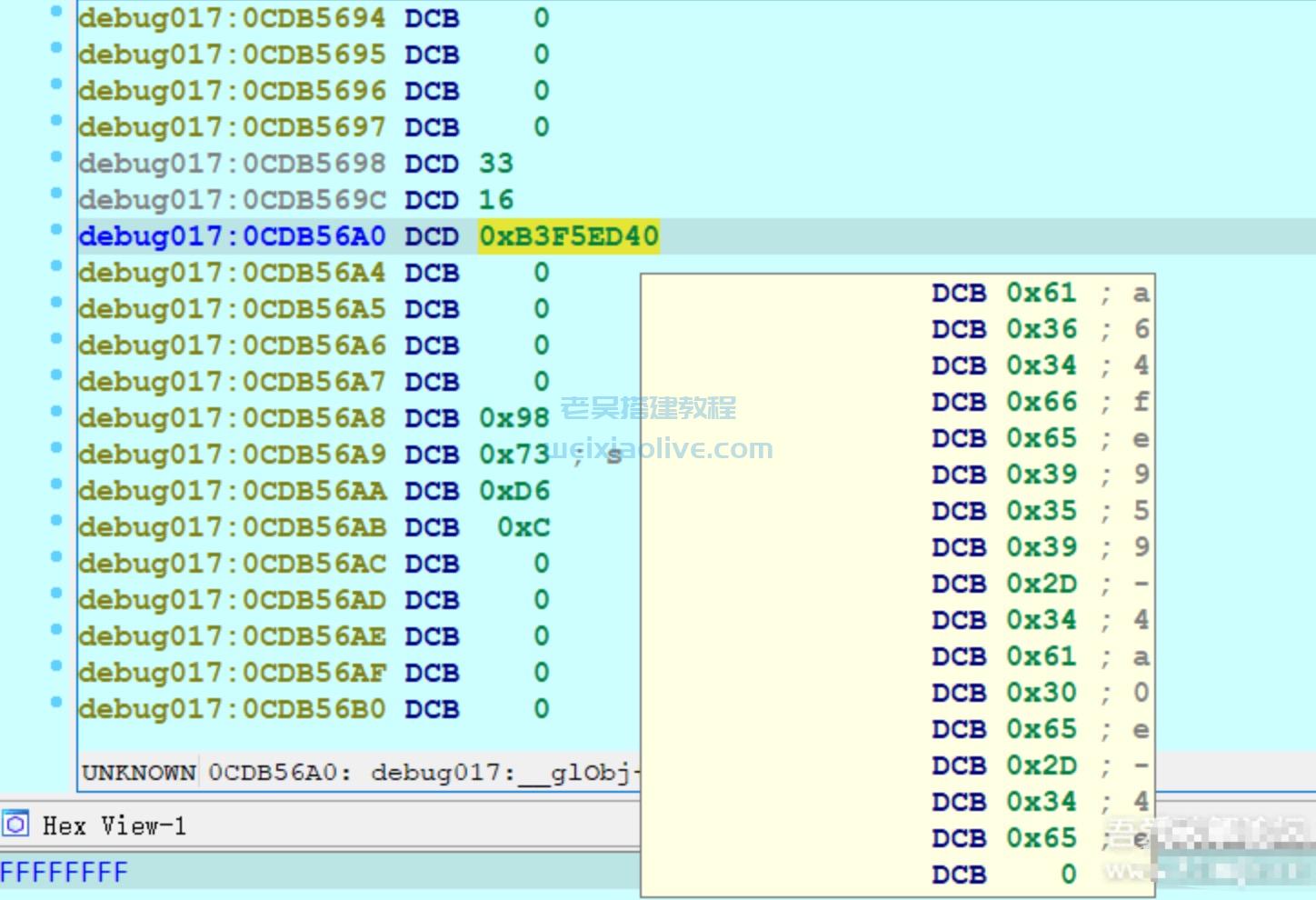Select the highlighted value 0xB3F5ED40

569,235
